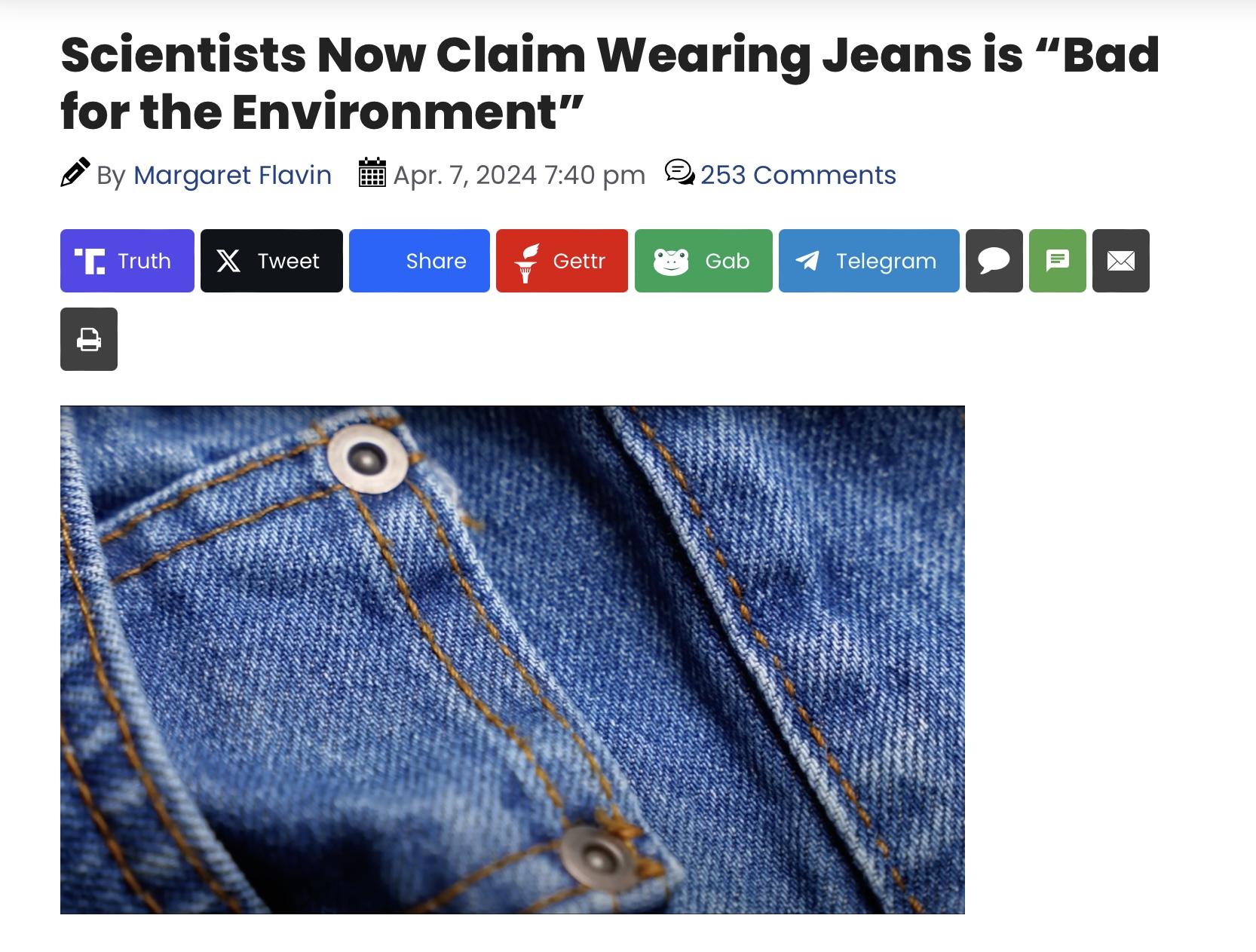Viewport: 1256px width, 952px height.
Task: Click the Gab text label
Action: 728,261
